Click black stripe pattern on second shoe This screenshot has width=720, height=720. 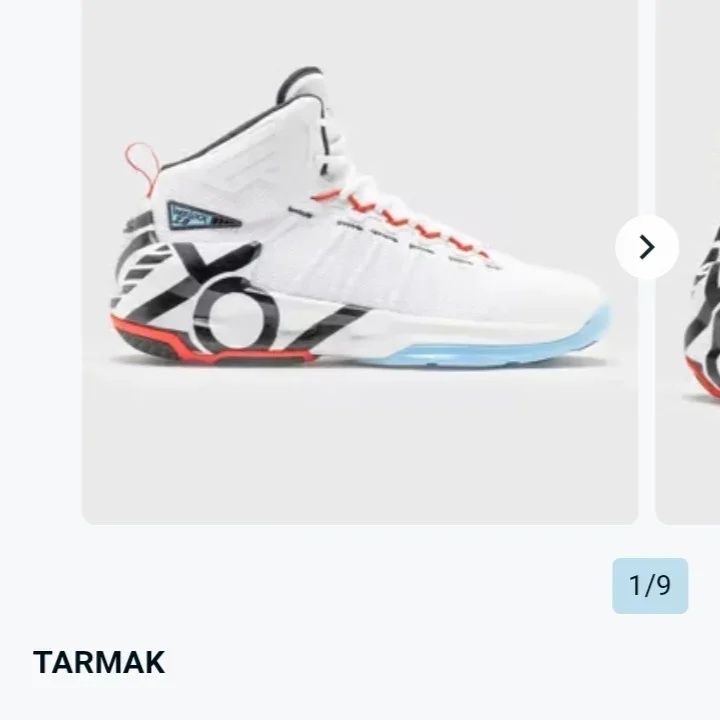click(703, 303)
